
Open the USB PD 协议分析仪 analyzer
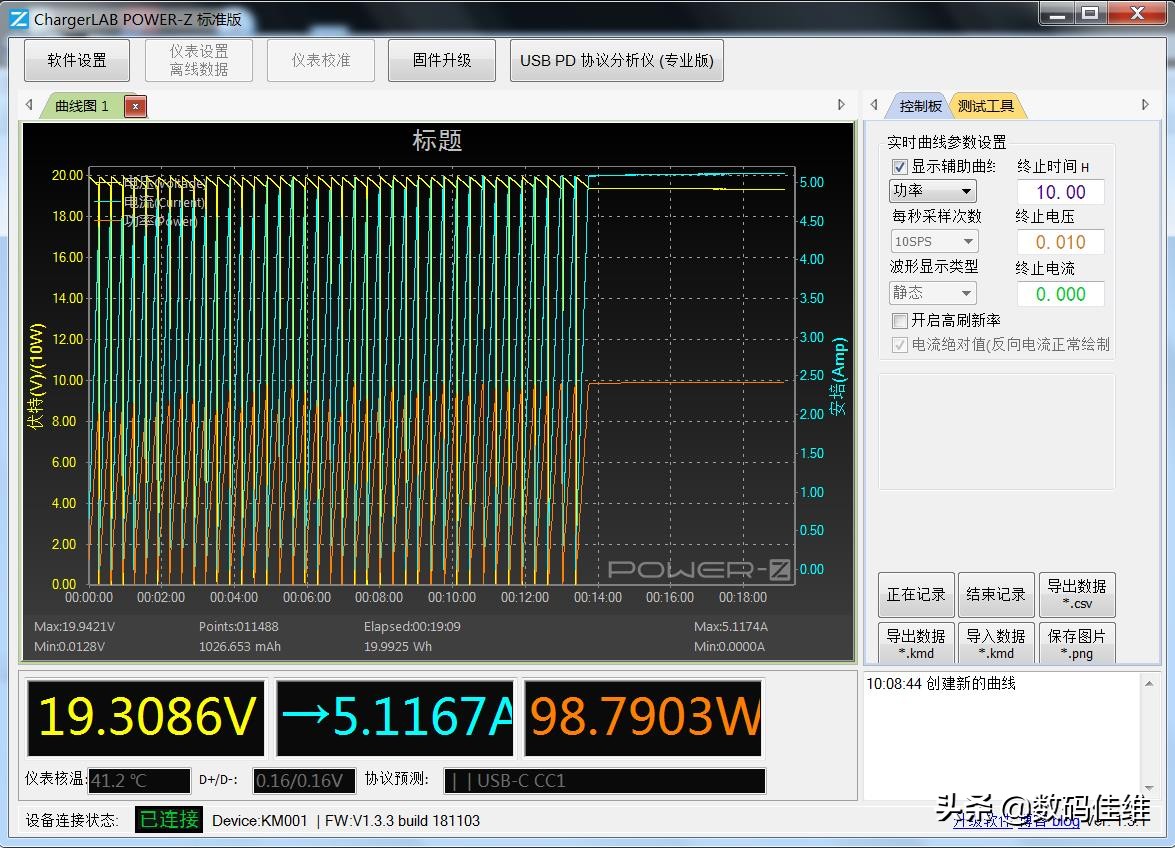click(x=616, y=60)
